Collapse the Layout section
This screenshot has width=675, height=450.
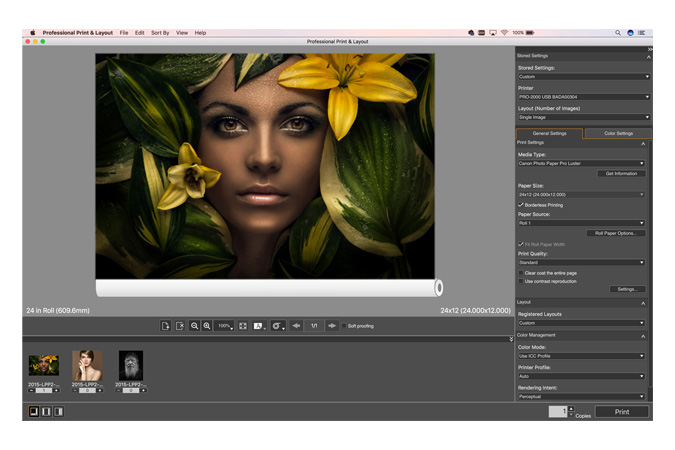click(x=643, y=303)
